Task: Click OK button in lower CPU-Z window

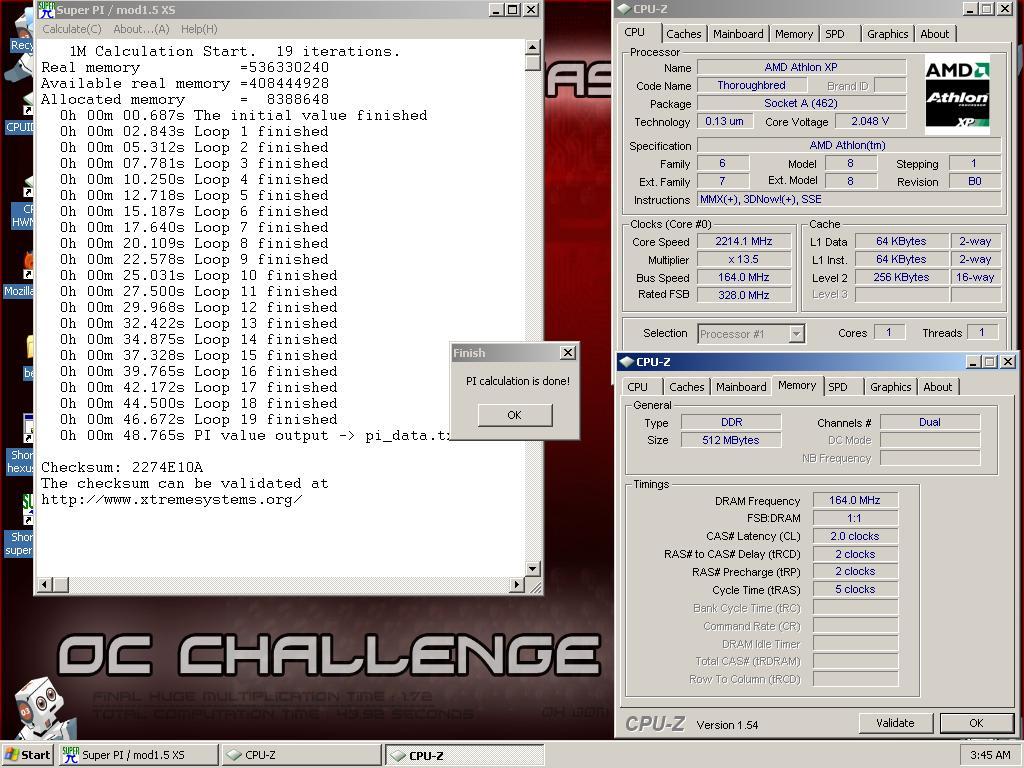Action: coord(976,723)
